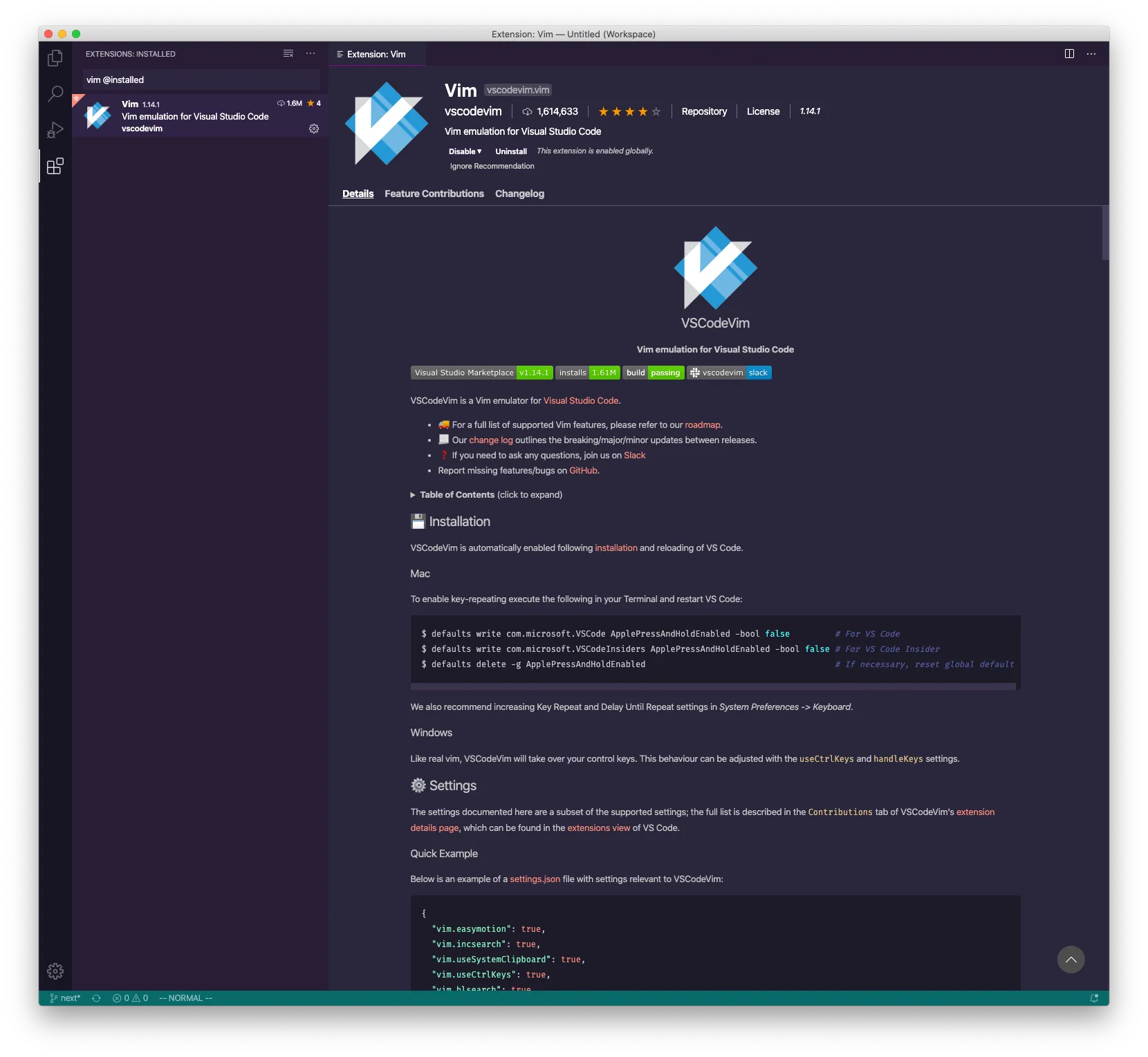This screenshot has height=1057, width=1148.
Task: Open the License link
Action: 763,111
